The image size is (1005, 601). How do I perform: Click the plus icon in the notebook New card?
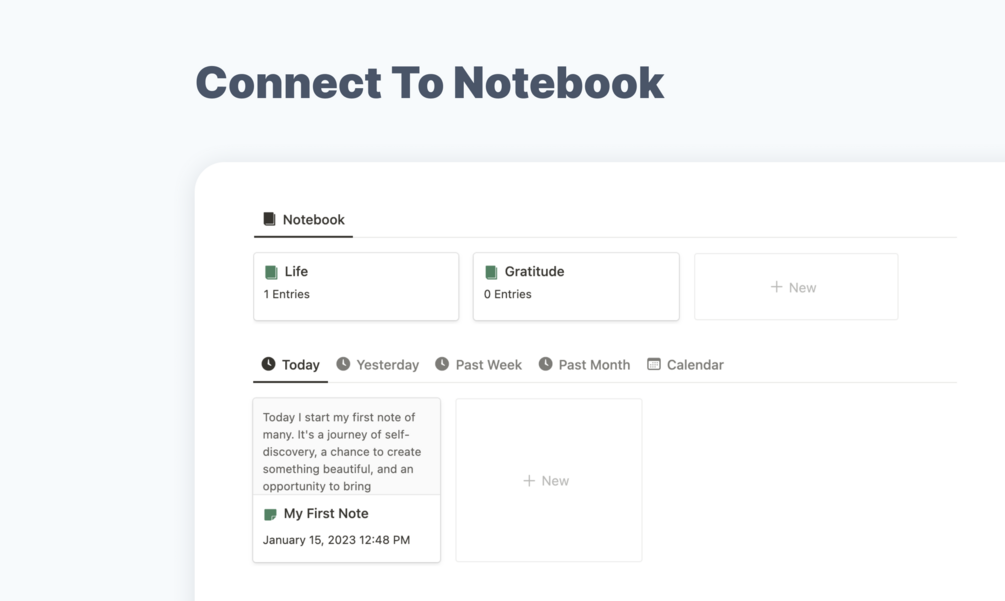[776, 287]
